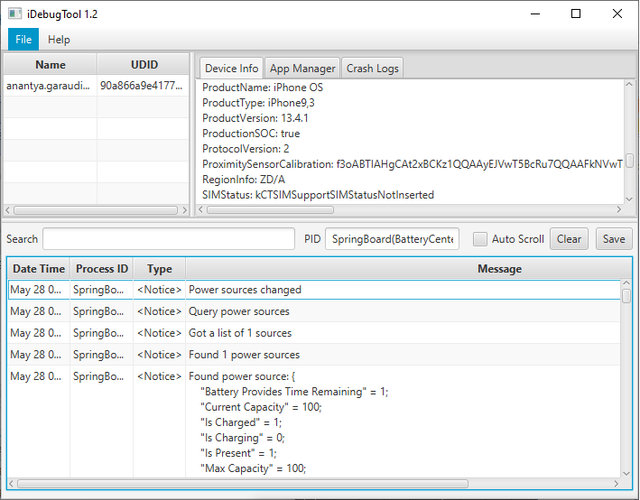640x500 pixels.
Task: Focus the Search input field
Action: pos(169,239)
